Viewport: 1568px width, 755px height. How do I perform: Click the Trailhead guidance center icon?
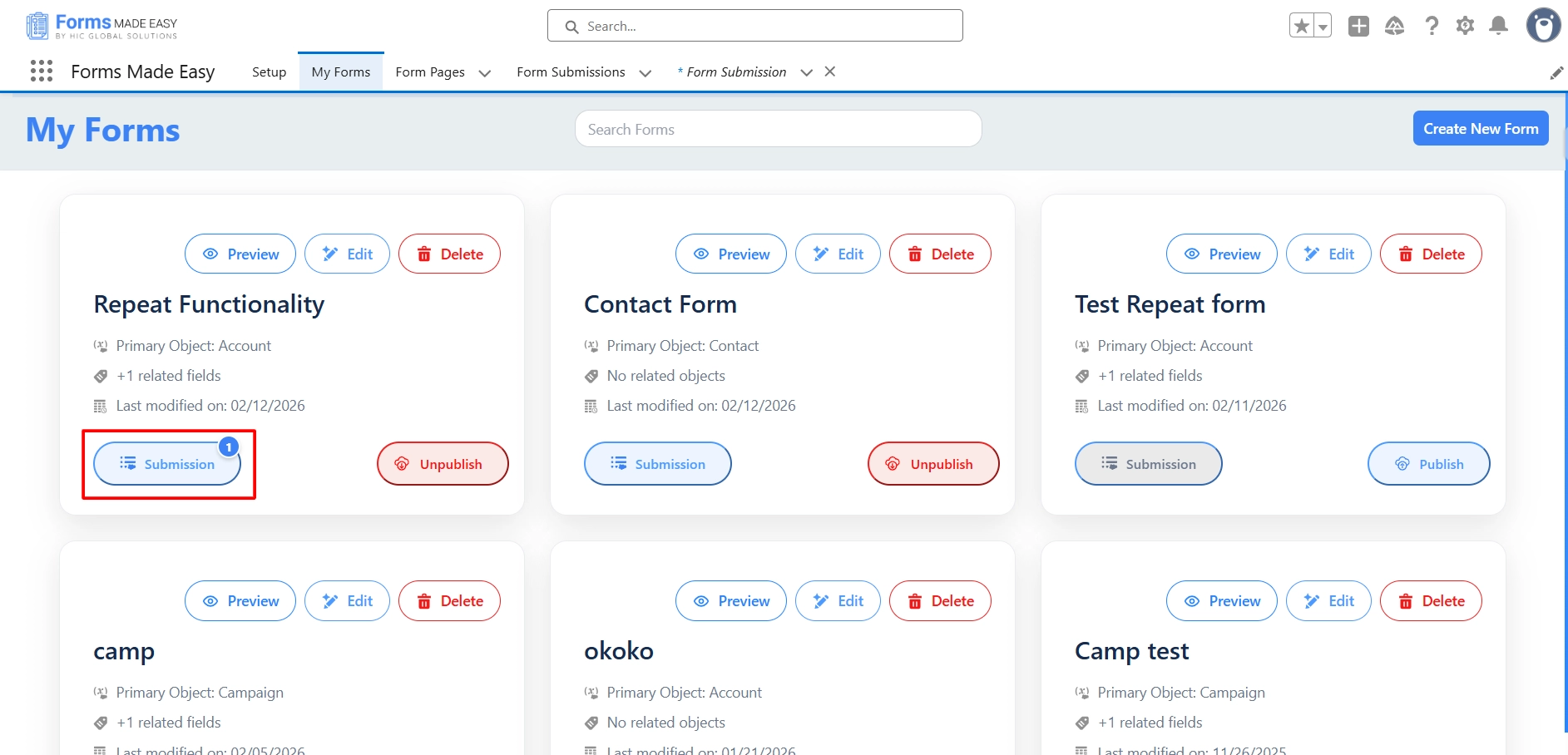1395,27
